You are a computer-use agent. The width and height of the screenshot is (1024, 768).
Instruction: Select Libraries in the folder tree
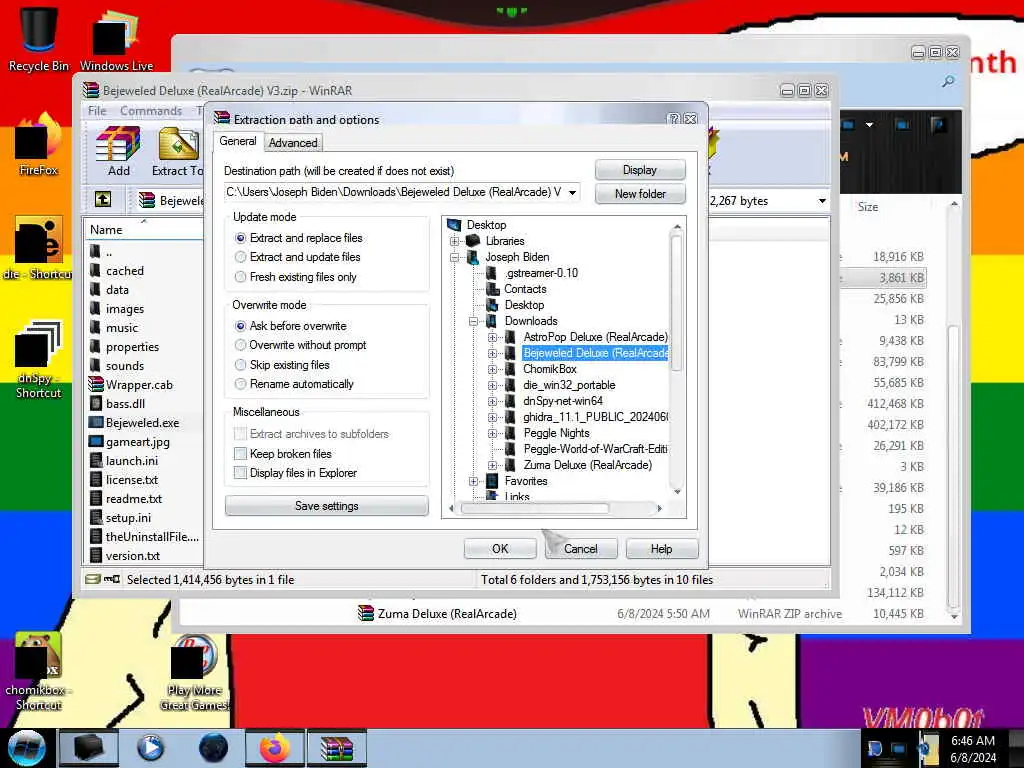(x=505, y=241)
